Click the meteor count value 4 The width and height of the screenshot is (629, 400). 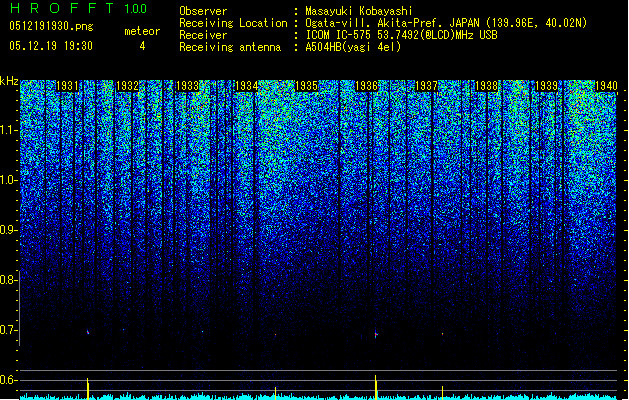tap(142, 46)
